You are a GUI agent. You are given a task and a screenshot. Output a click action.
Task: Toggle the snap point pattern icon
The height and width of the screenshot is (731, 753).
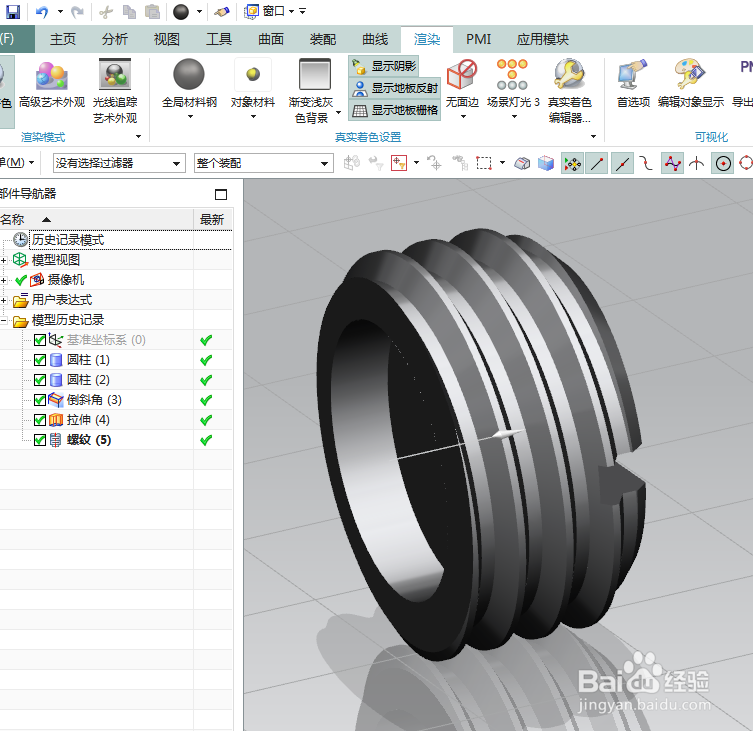[572, 163]
